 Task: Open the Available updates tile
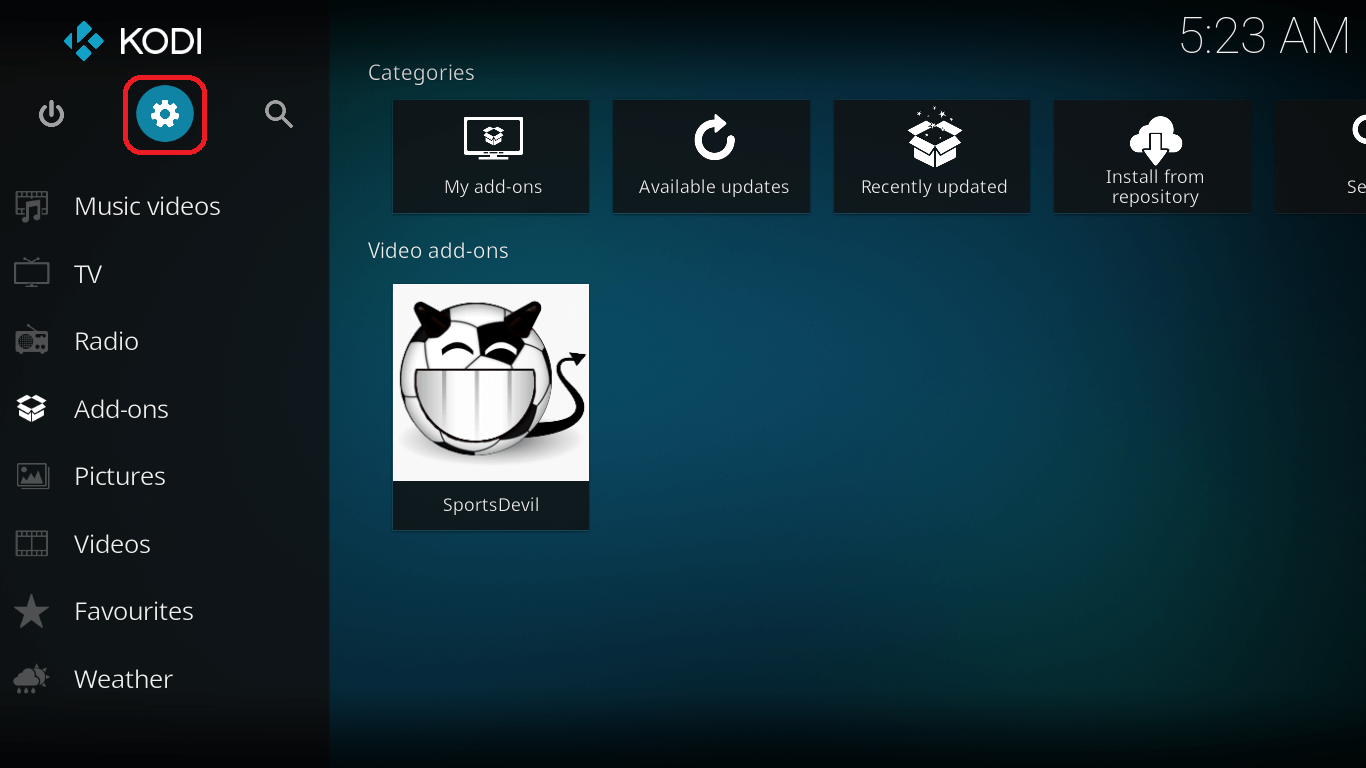pos(711,156)
